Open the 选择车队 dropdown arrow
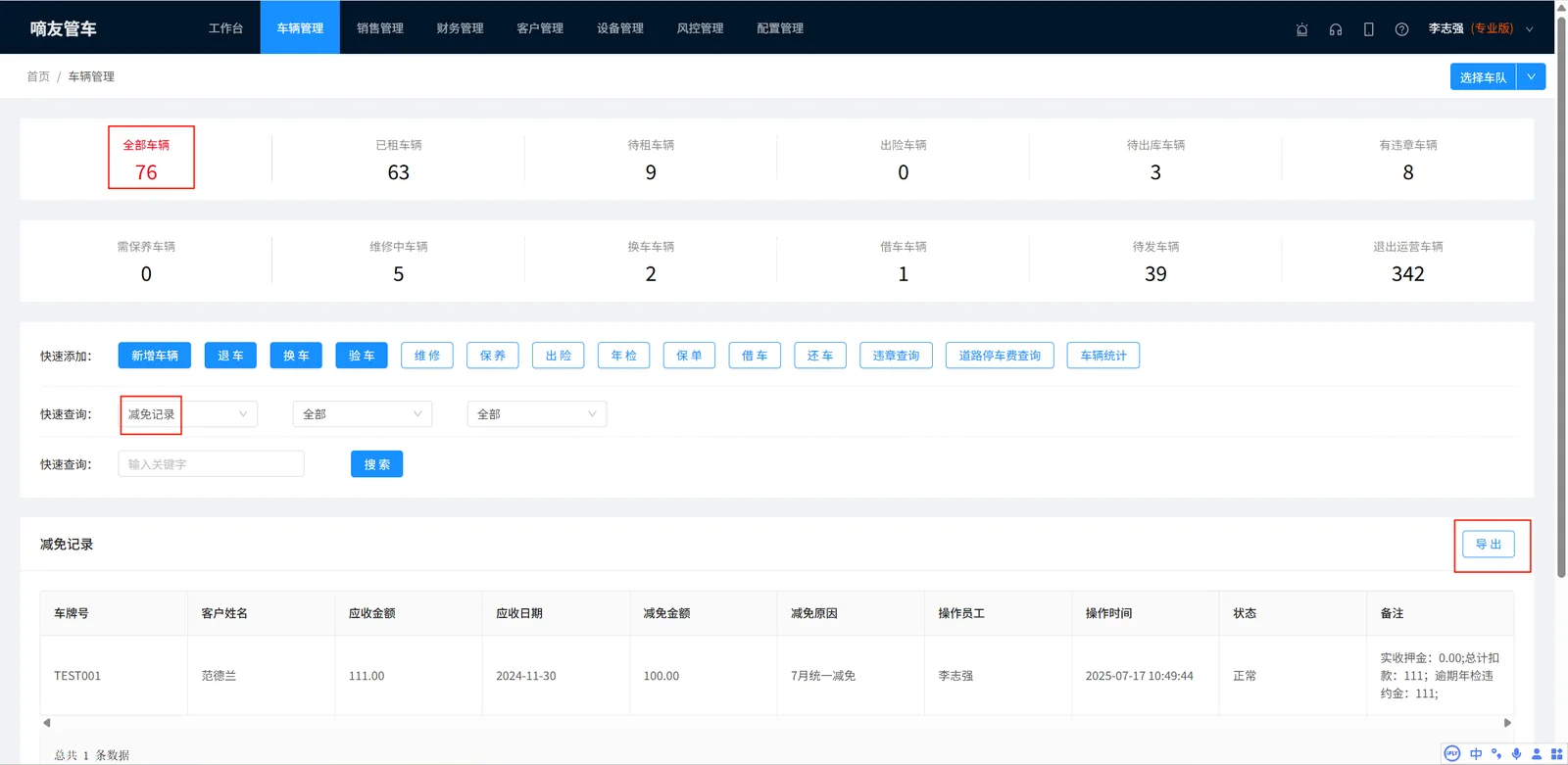This screenshot has height=765, width=1568. [x=1531, y=76]
